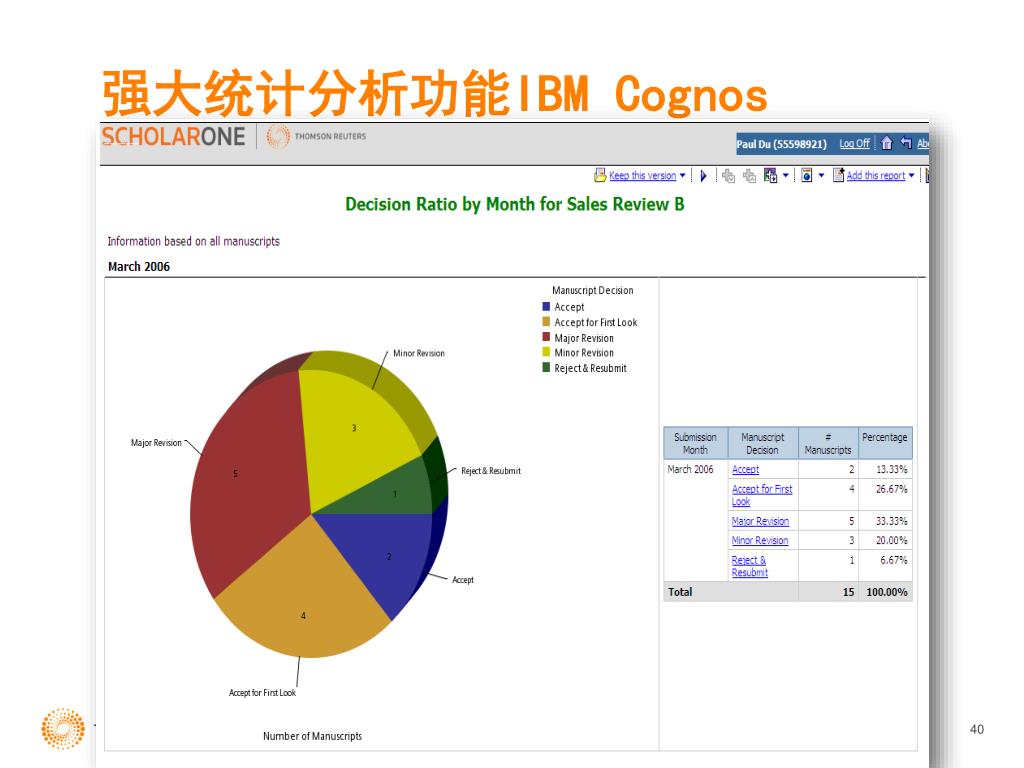Click the Add this report page icon
1024x768 pixels.
(x=839, y=175)
